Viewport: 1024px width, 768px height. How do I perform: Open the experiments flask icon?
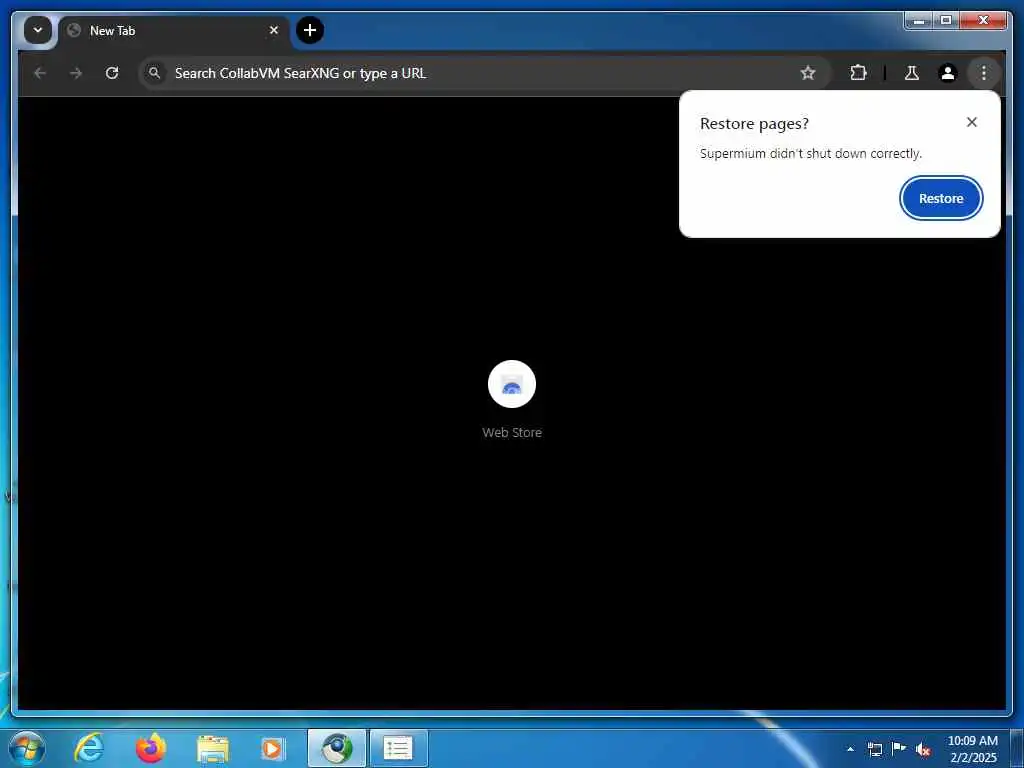[912, 73]
